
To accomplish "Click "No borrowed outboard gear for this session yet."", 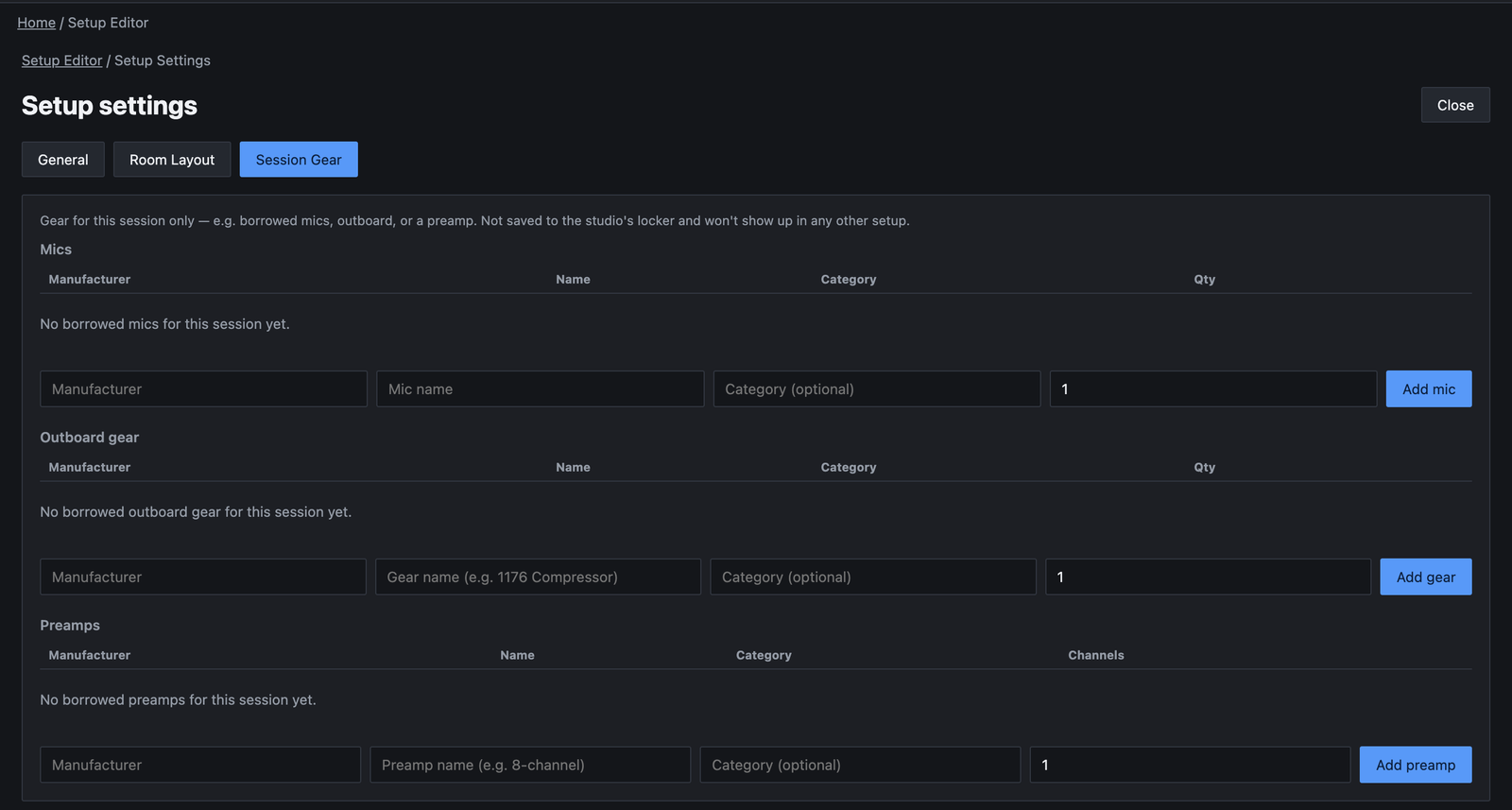I will (x=196, y=512).
